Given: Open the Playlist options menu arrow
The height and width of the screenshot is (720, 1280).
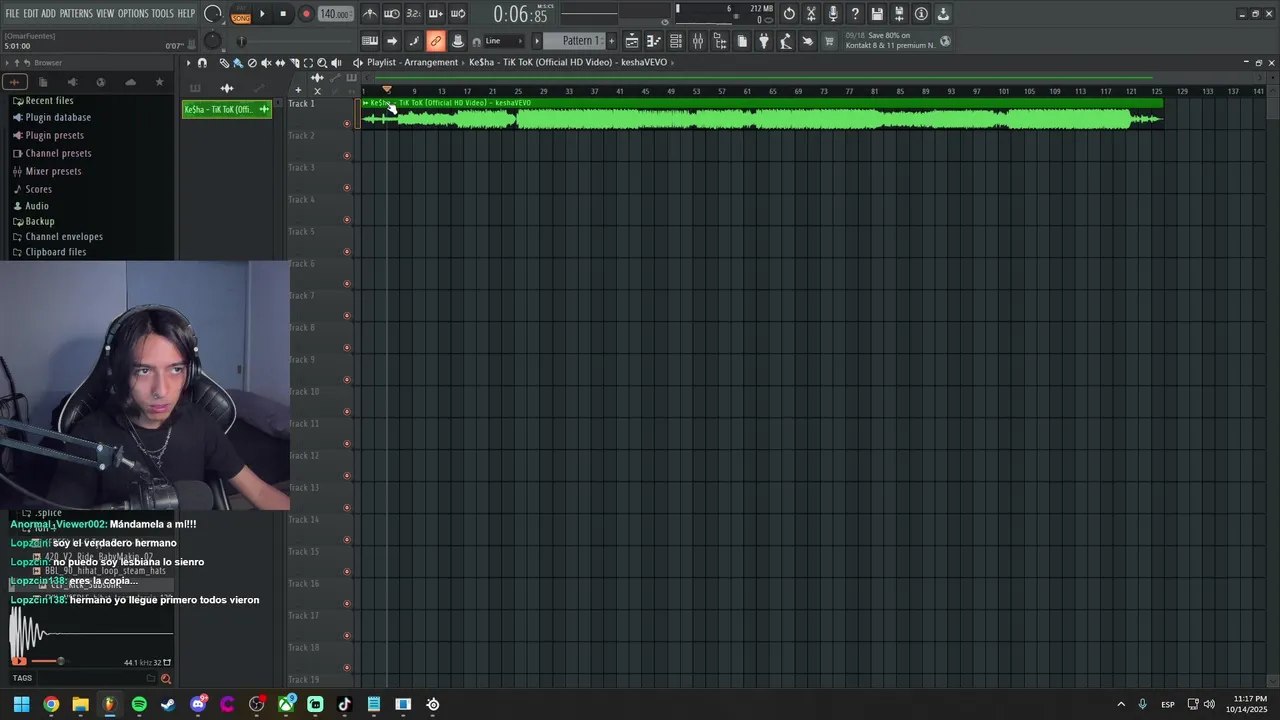Looking at the screenshot, I should pos(188,63).
